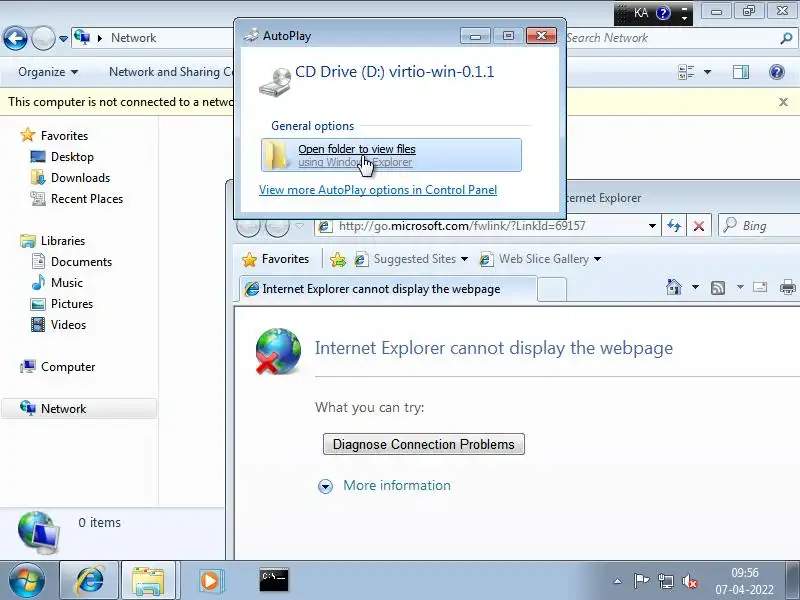Show hidden tray icons arrow
Image resolution: width=800 pixels, height=600 pixels.
(617, 581)
